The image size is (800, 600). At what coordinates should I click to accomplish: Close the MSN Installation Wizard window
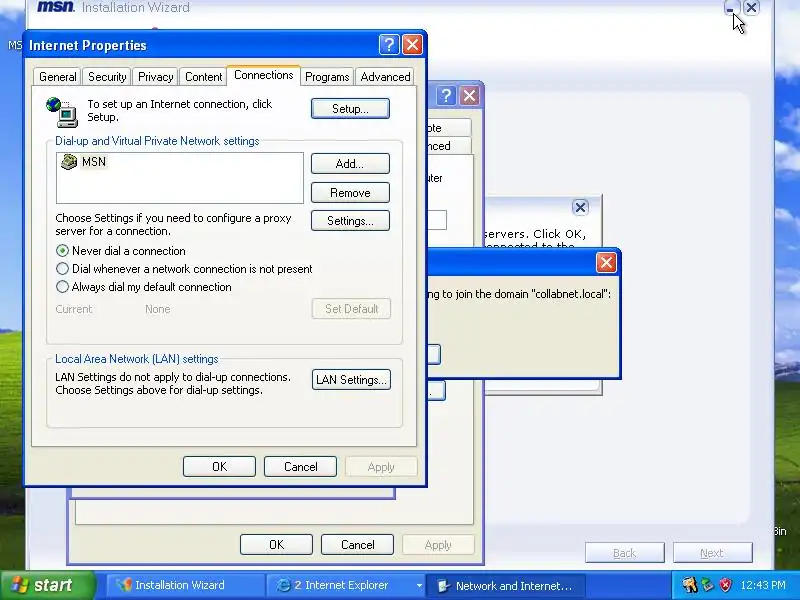pyautogui.click(x=751, y=8)
